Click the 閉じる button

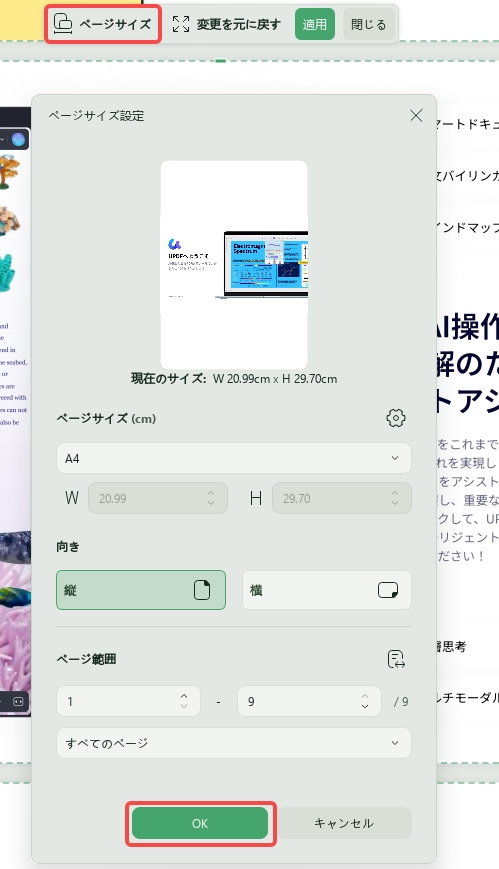click(x=368, y=24)
